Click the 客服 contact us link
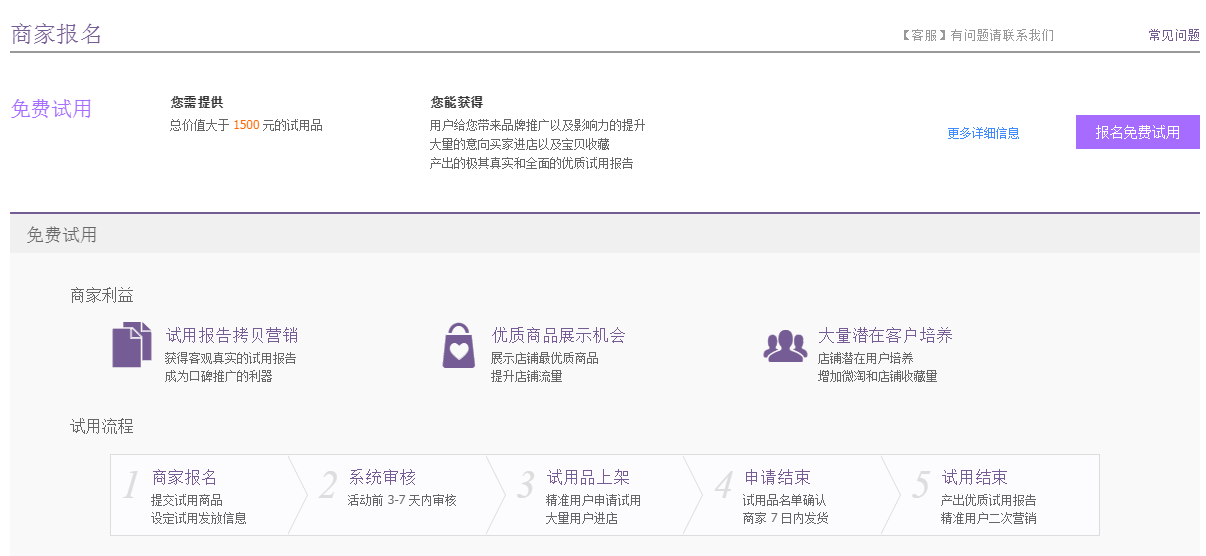This screenshot has width=1206, height=556. click(977, 35)
